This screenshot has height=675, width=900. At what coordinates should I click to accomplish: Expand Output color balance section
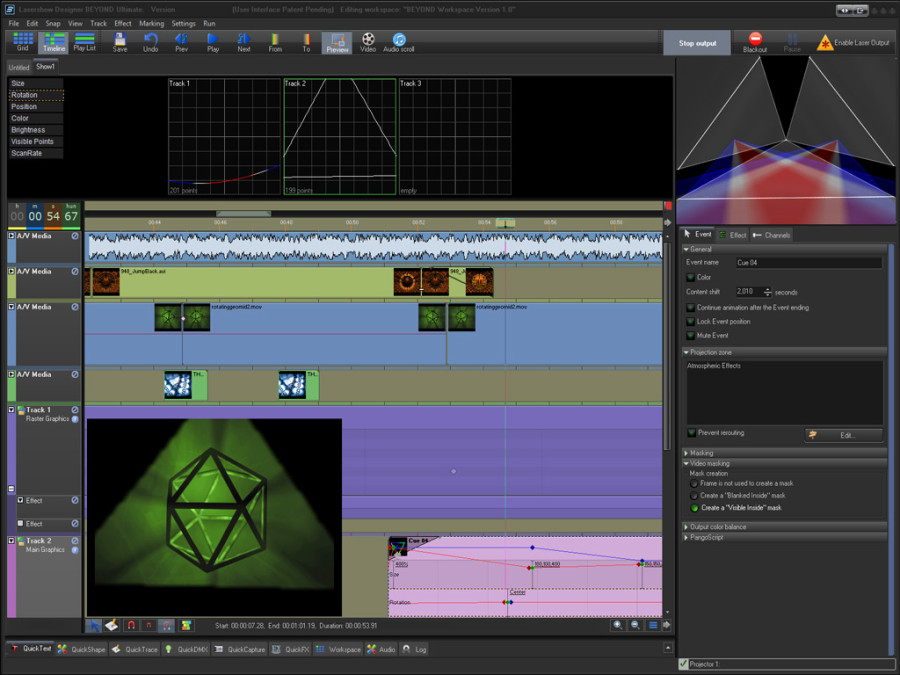(x=720, y=527)
